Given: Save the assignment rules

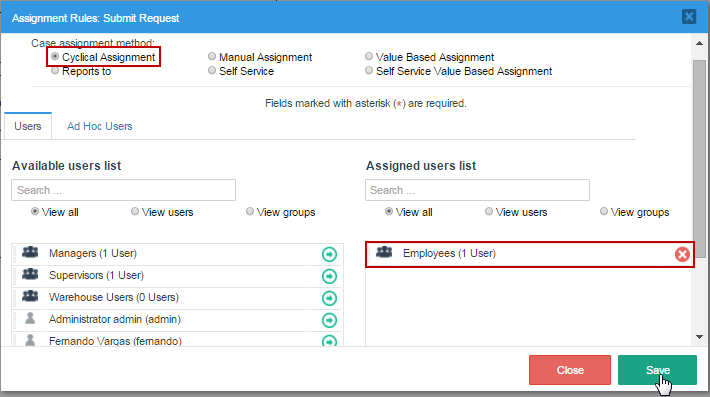Looking at the screenshot, I should click(657, 370).
